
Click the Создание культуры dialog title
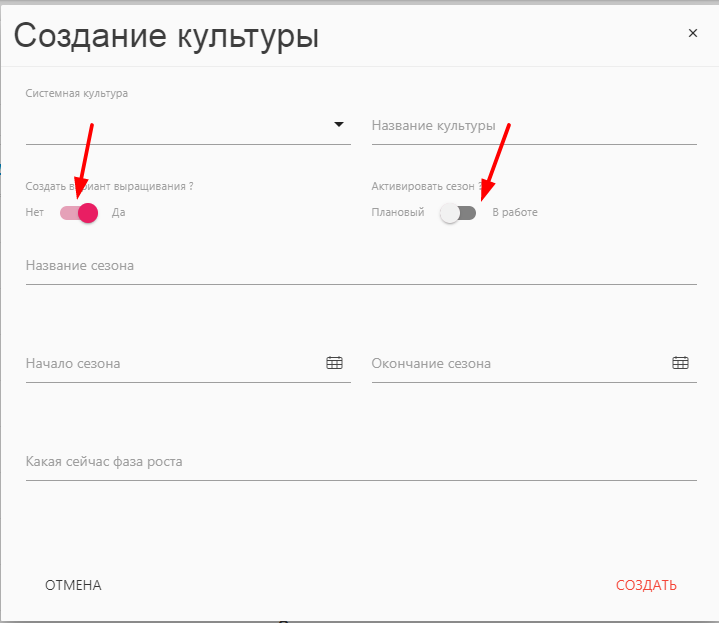[166, 36]
